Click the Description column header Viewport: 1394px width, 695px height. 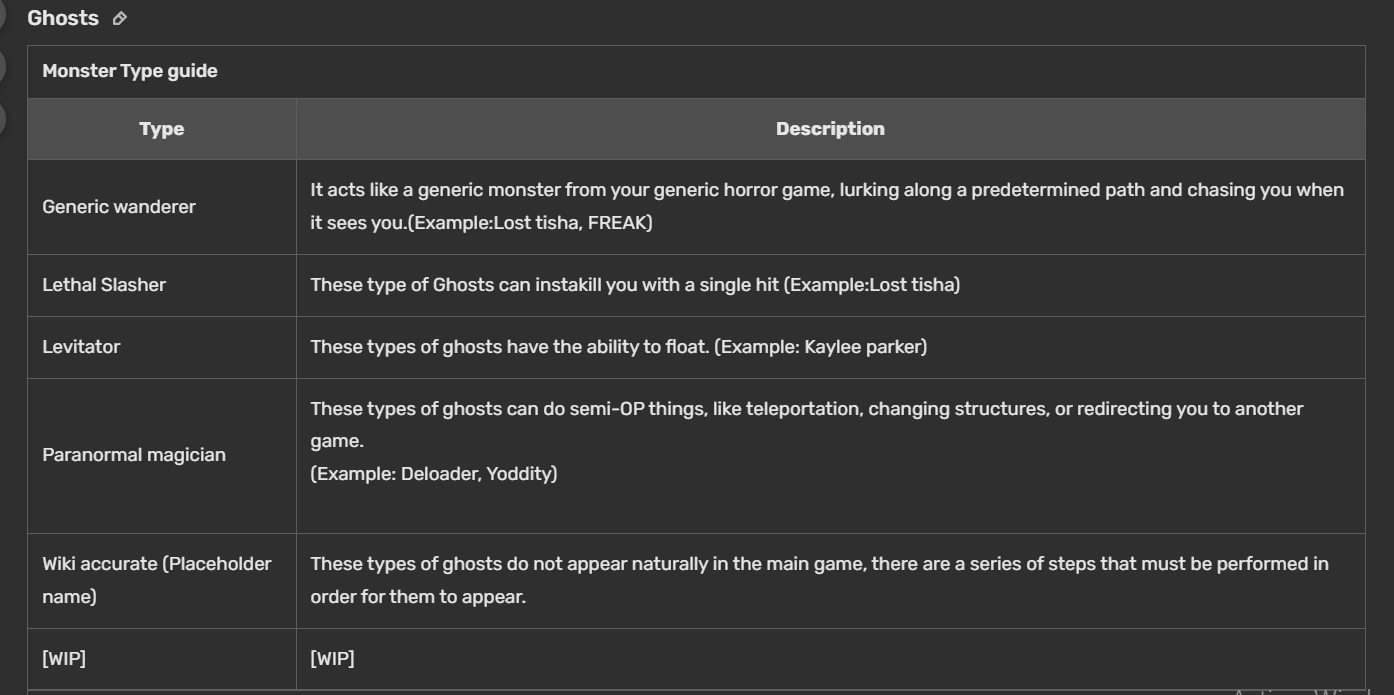point(830,129)
